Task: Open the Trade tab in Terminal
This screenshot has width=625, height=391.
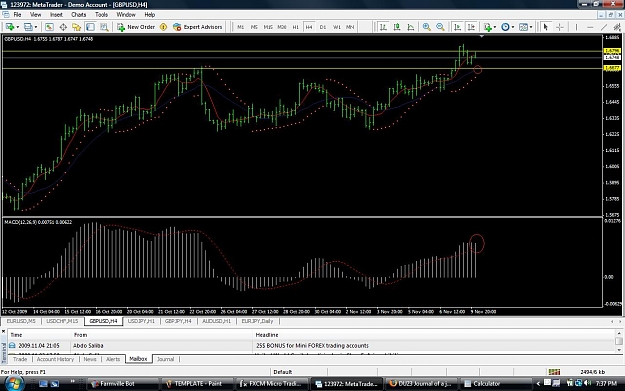Action: [20, 359]
